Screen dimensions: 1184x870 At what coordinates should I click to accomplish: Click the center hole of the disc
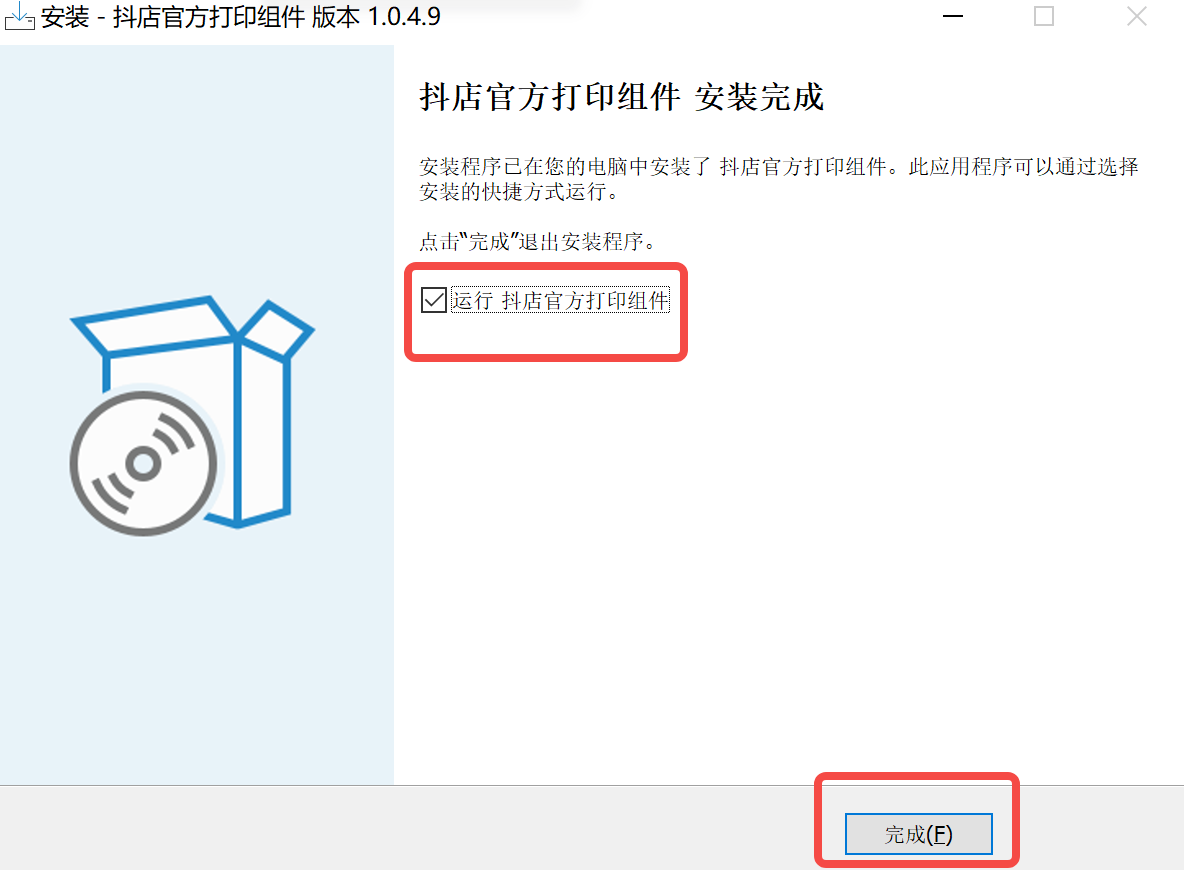click(143, 464)
